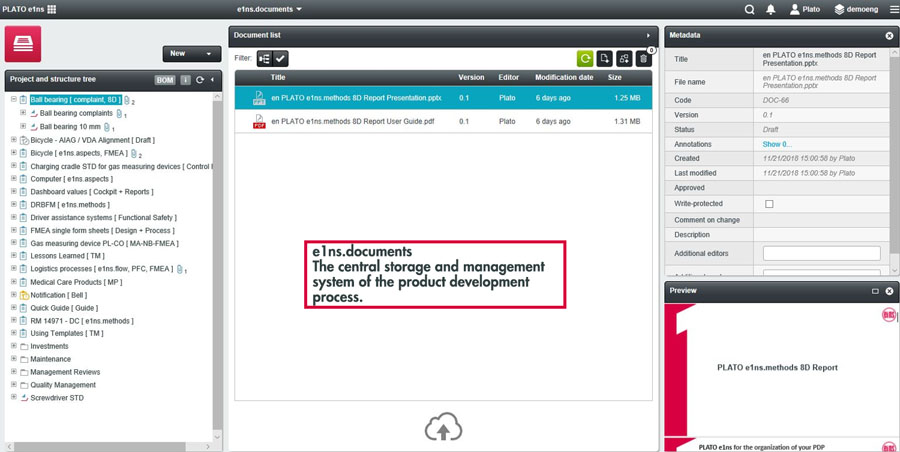Click the add structure link icon
The width and height of the screenshot is (900, 452).
624,58
